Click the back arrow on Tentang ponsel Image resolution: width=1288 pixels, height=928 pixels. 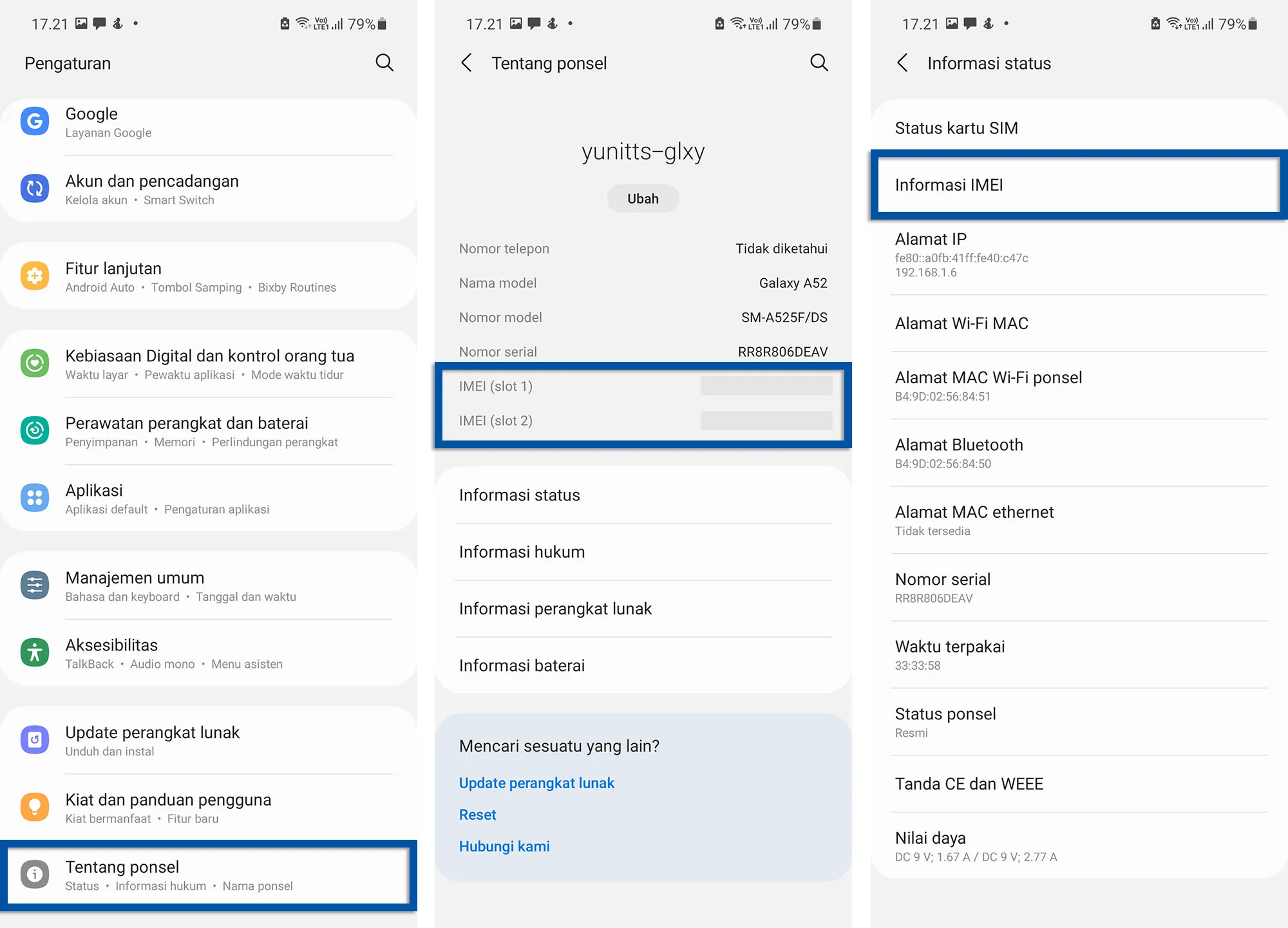tap(466, 62)
